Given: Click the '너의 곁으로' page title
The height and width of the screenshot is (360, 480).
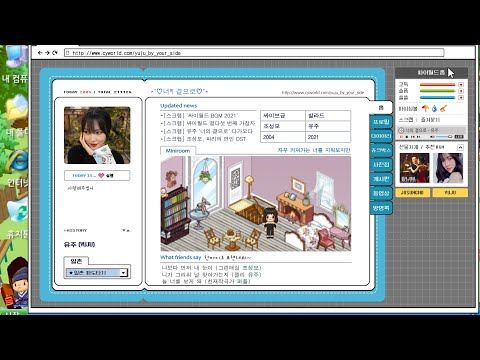Looking at the screenshot, I should (x=179, y=91).
